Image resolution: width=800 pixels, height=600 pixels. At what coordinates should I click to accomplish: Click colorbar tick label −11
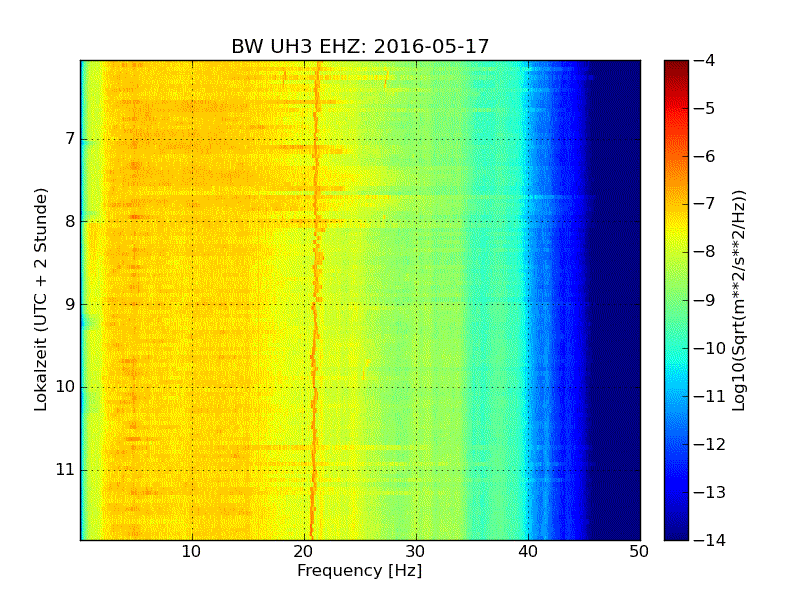[x=710, y=396]
